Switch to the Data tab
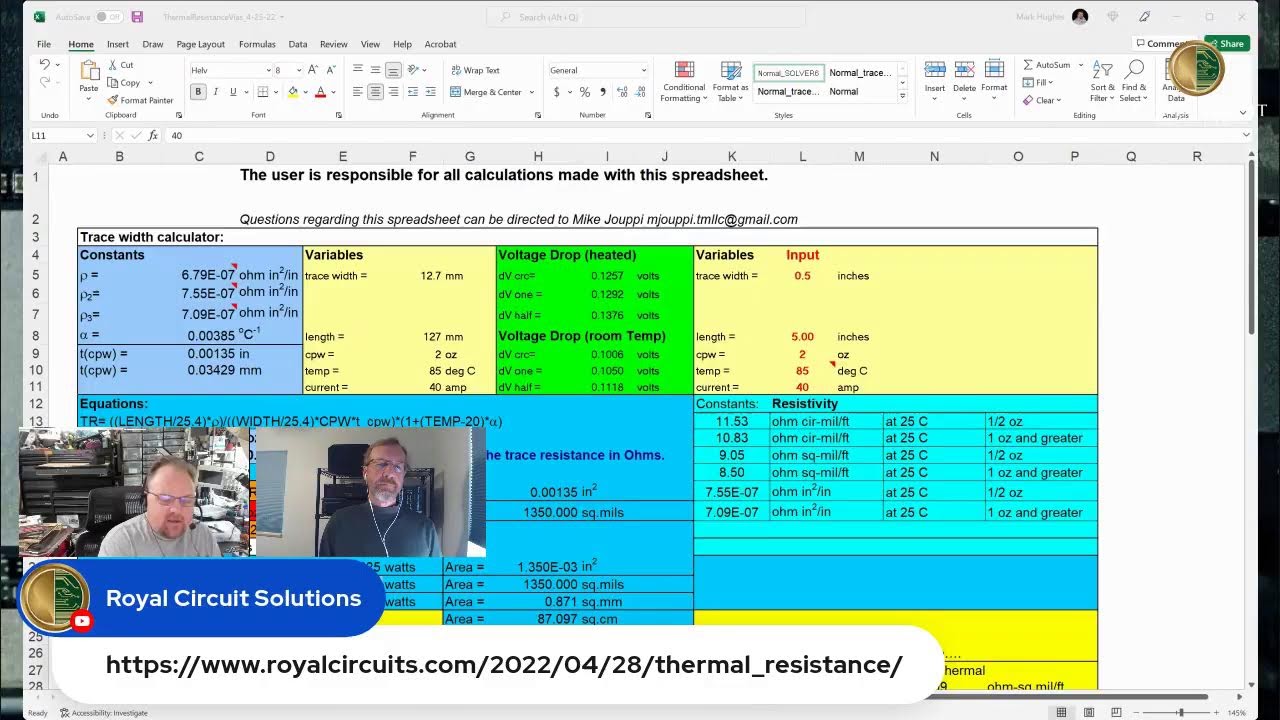 point(298,44)
